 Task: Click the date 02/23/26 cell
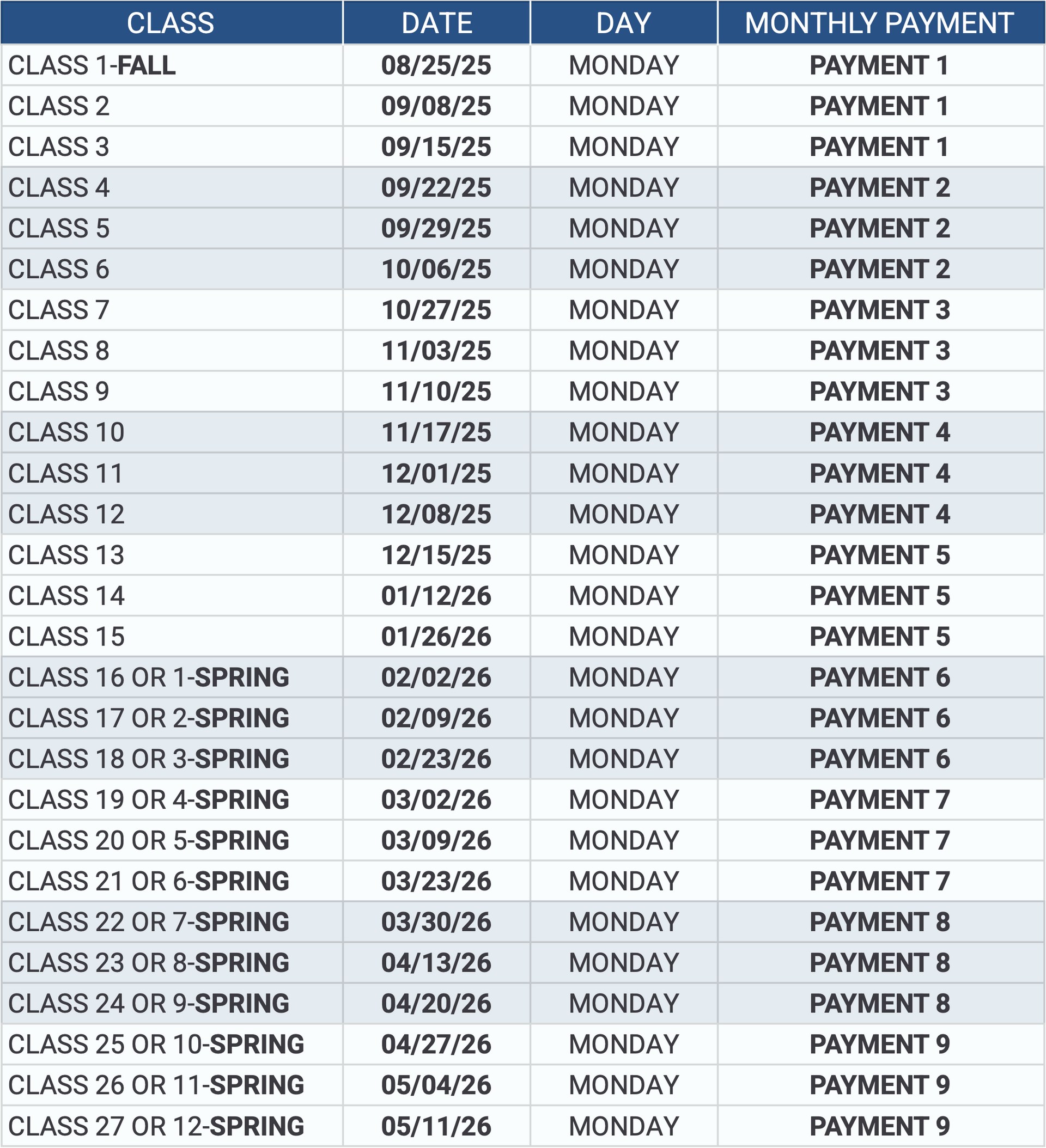[436, 759]
